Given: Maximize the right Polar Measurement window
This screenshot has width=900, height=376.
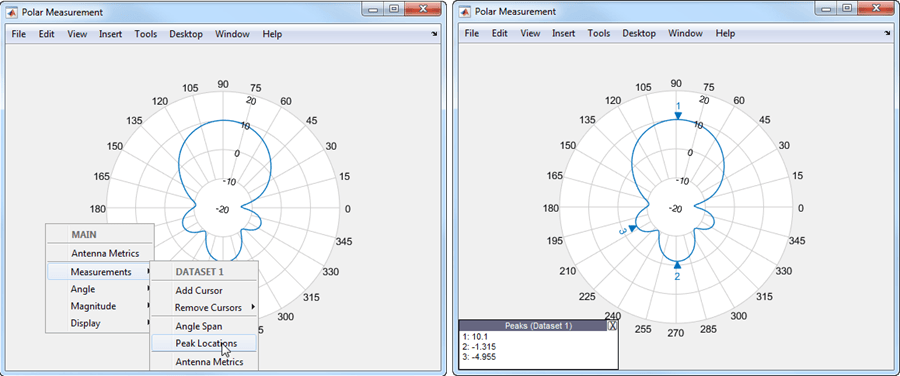Looking at the screenshot, I should tap(847, 9).
